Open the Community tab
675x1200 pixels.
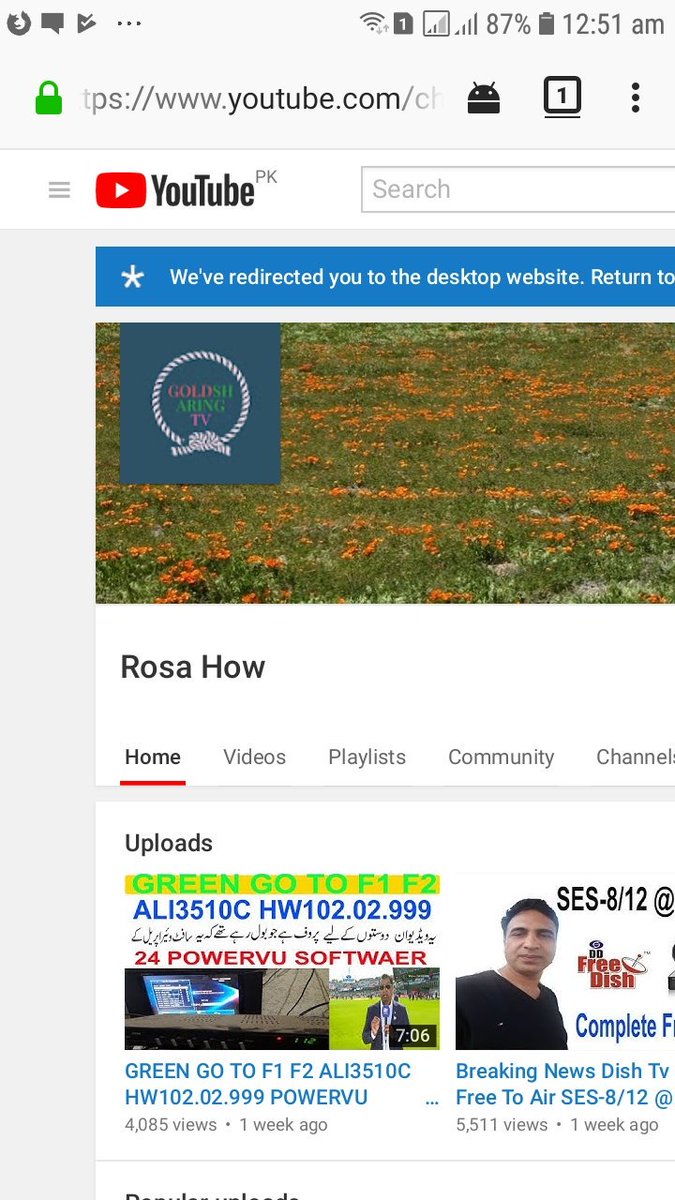(x=501, y=757)
